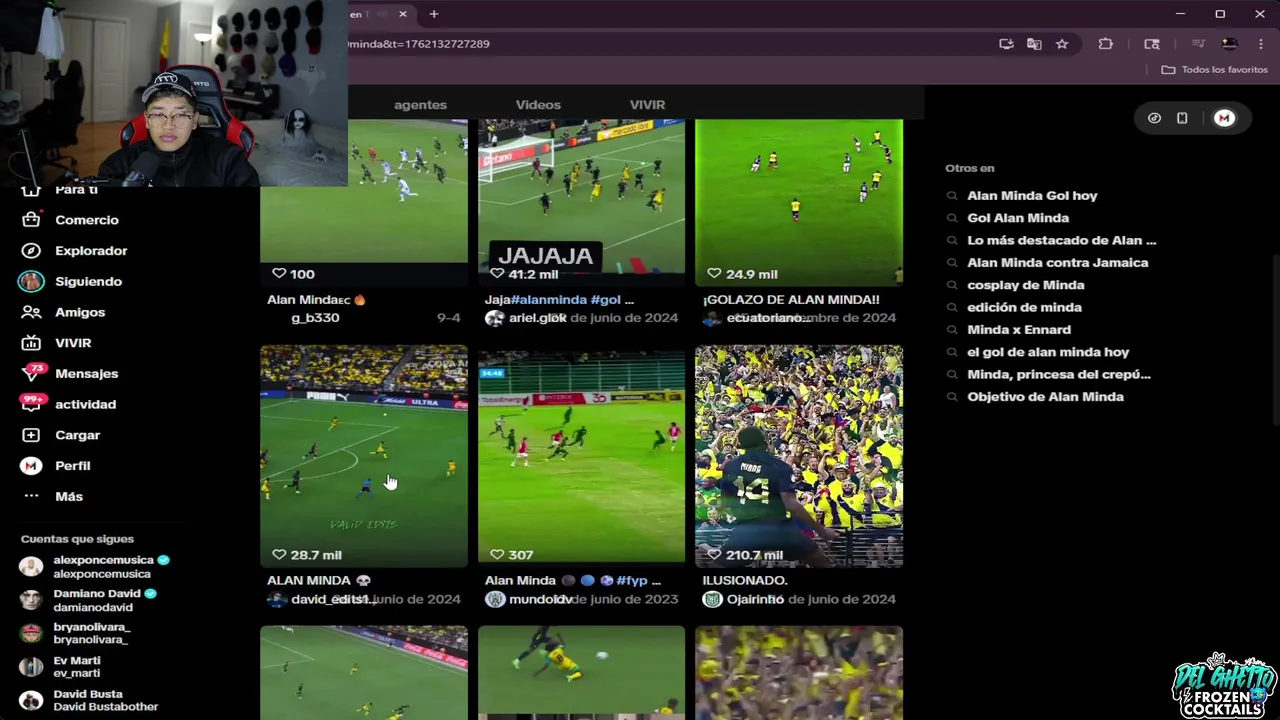
Task: Click the Amigos people icon
Action: (x=31, y=312)
